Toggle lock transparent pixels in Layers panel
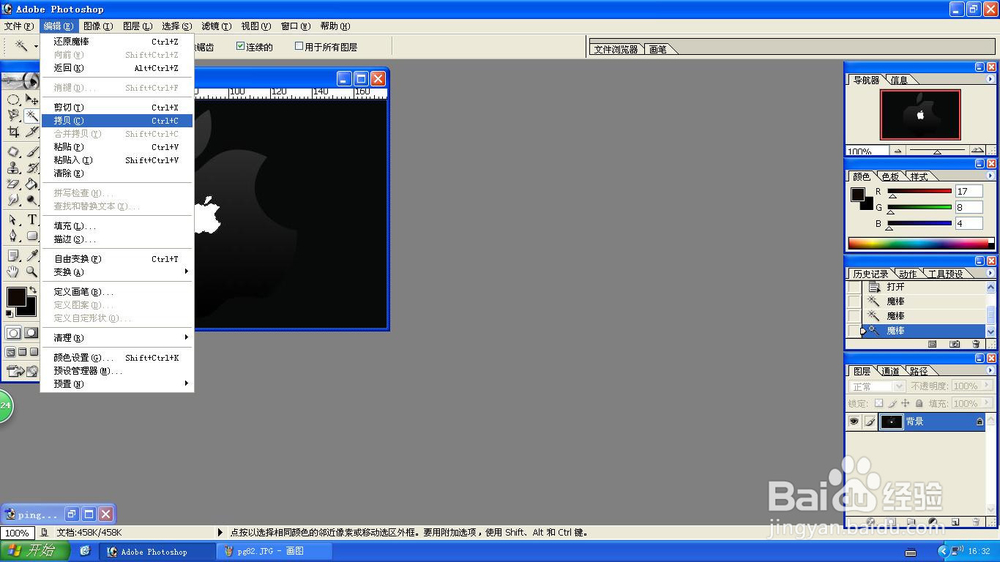 click(x=879, y=403)
